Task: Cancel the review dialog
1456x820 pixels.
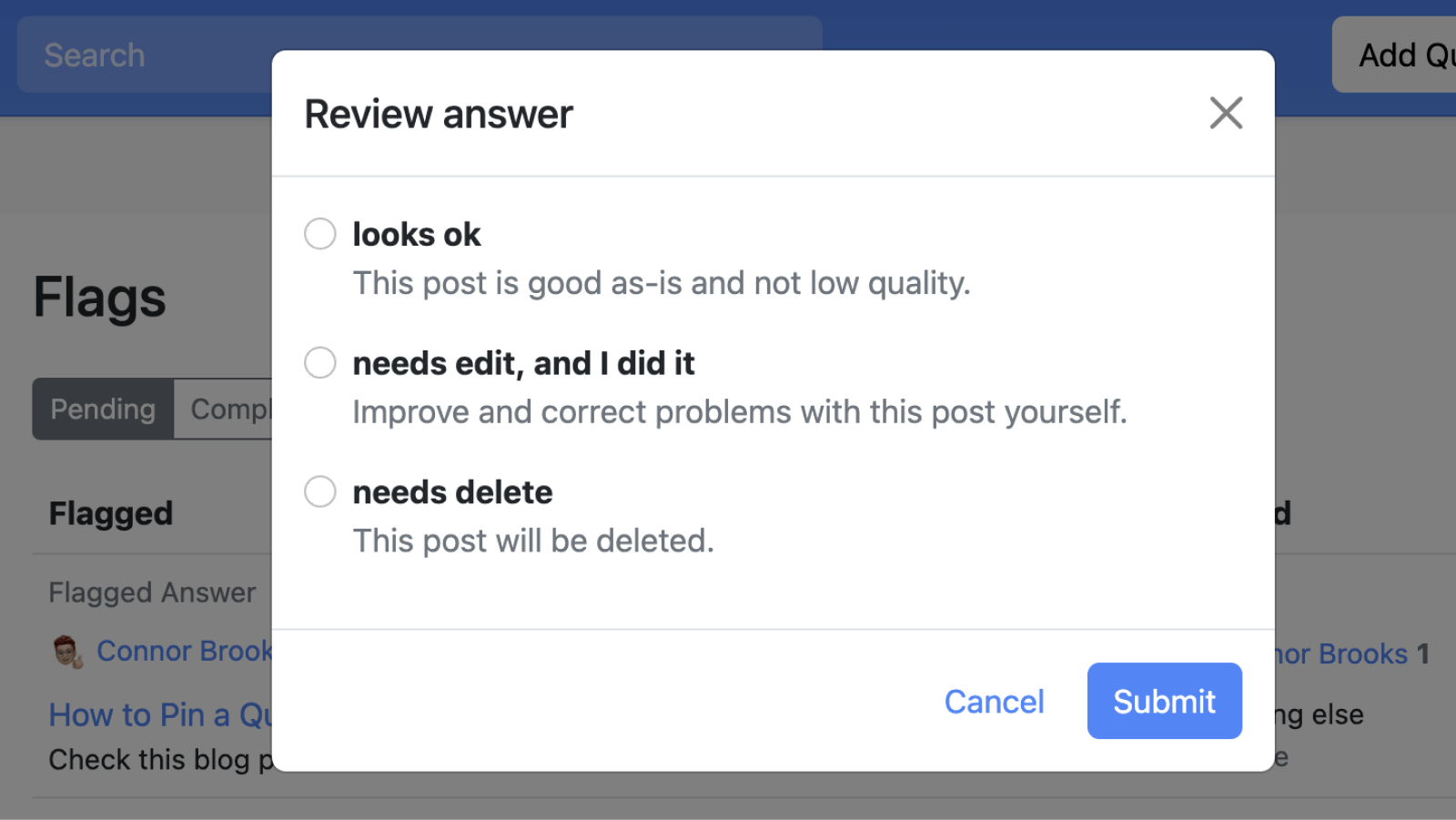Action: click(994, 701)
